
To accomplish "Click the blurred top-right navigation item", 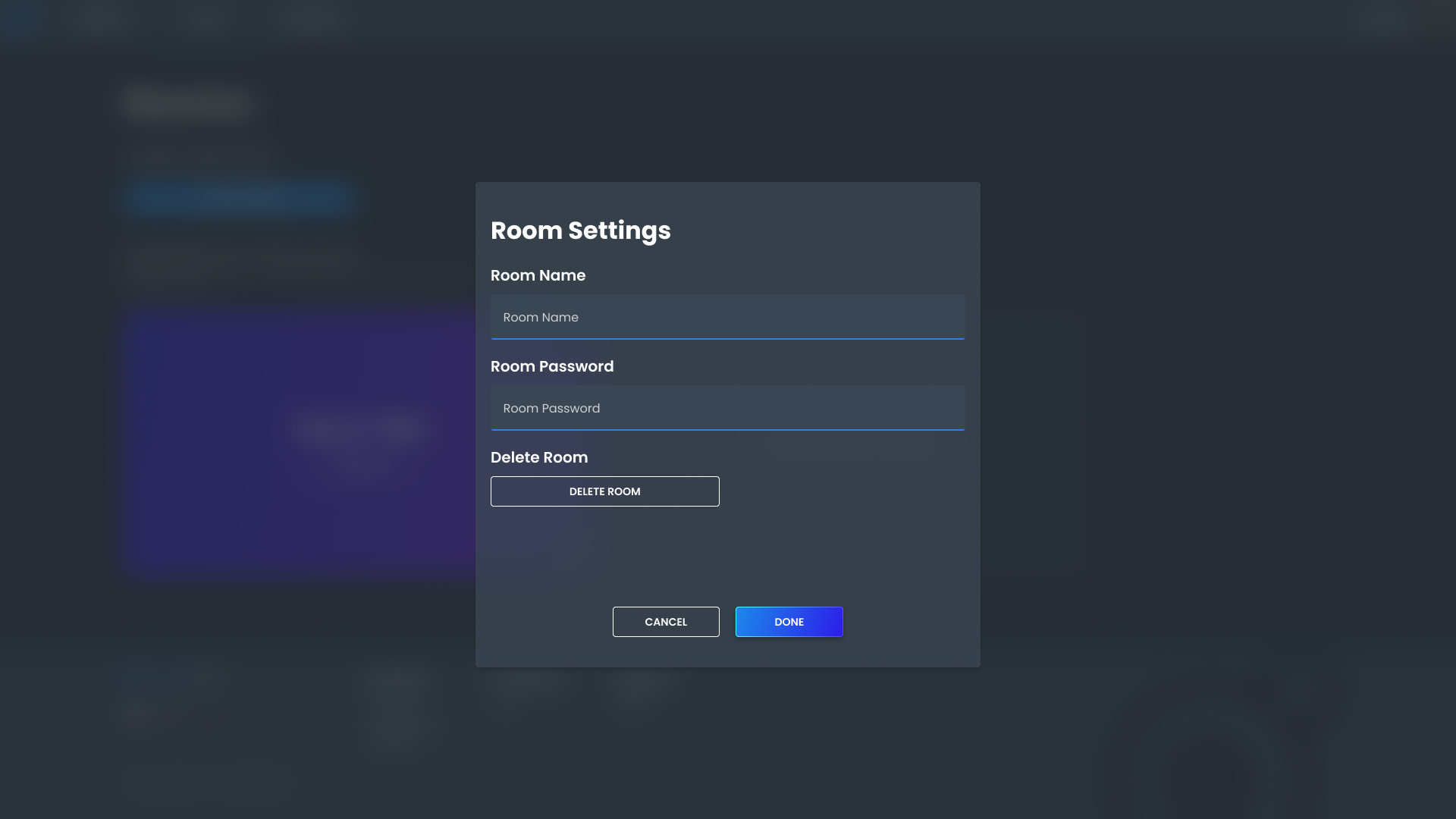I will tap(1380, 20).
